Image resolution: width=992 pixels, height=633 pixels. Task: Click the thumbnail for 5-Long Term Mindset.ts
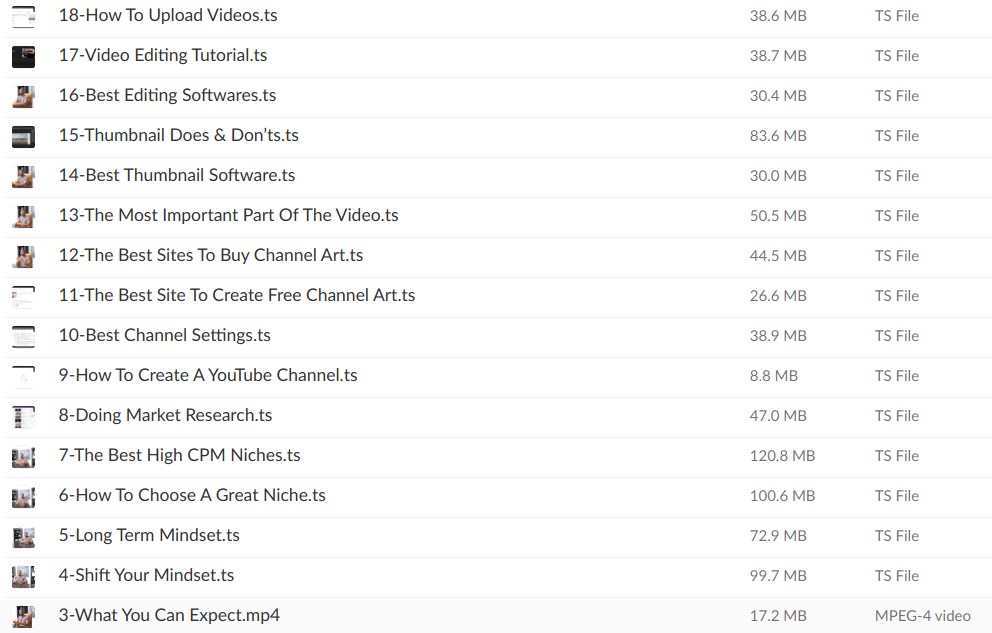tap(23, 536)
